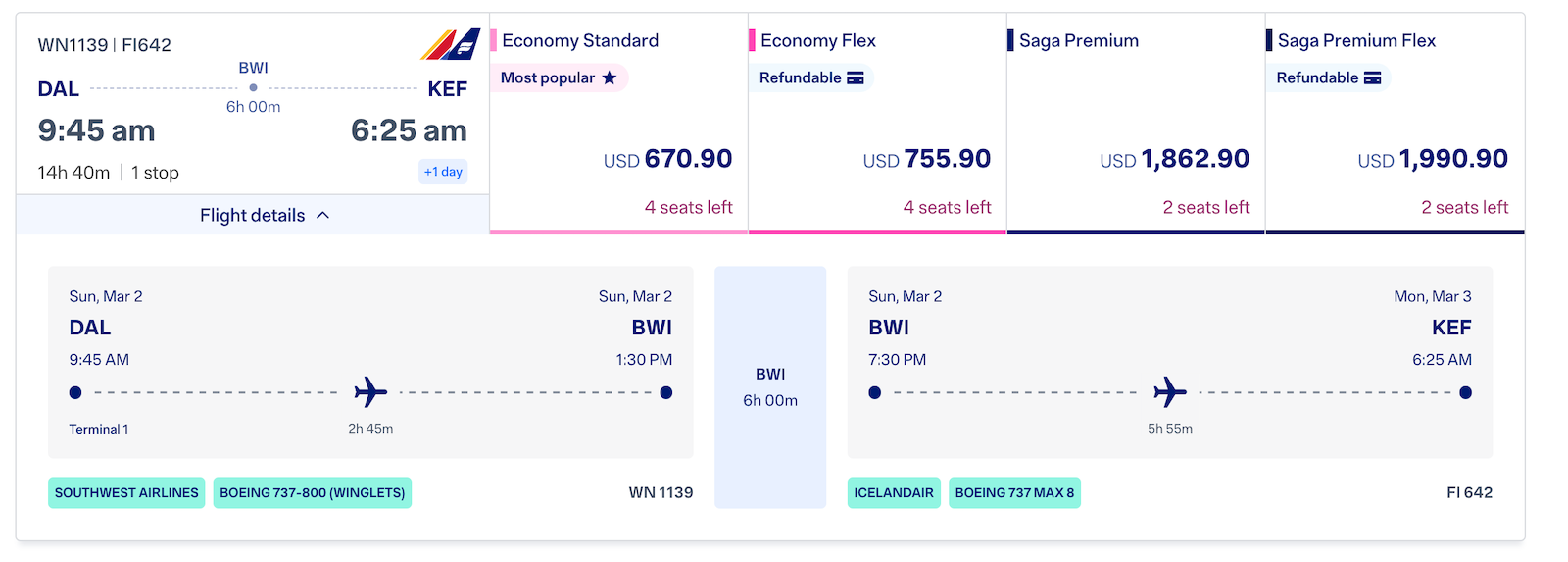
Task: Click the Boeing 737-800 (Winglets) tag
Action: click(x=312, y=492)
